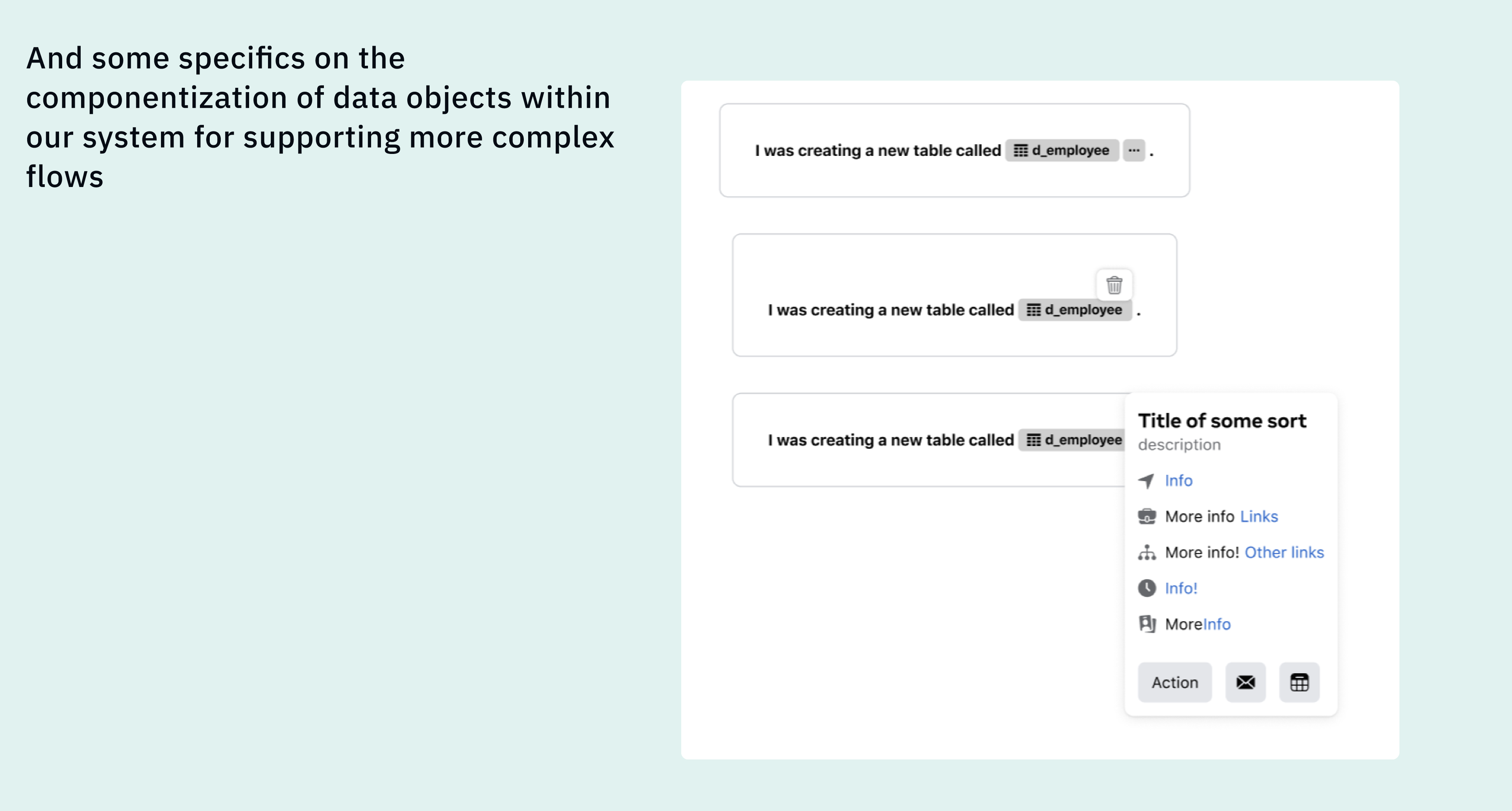Open the Links hyperlink

point(1260,516)
